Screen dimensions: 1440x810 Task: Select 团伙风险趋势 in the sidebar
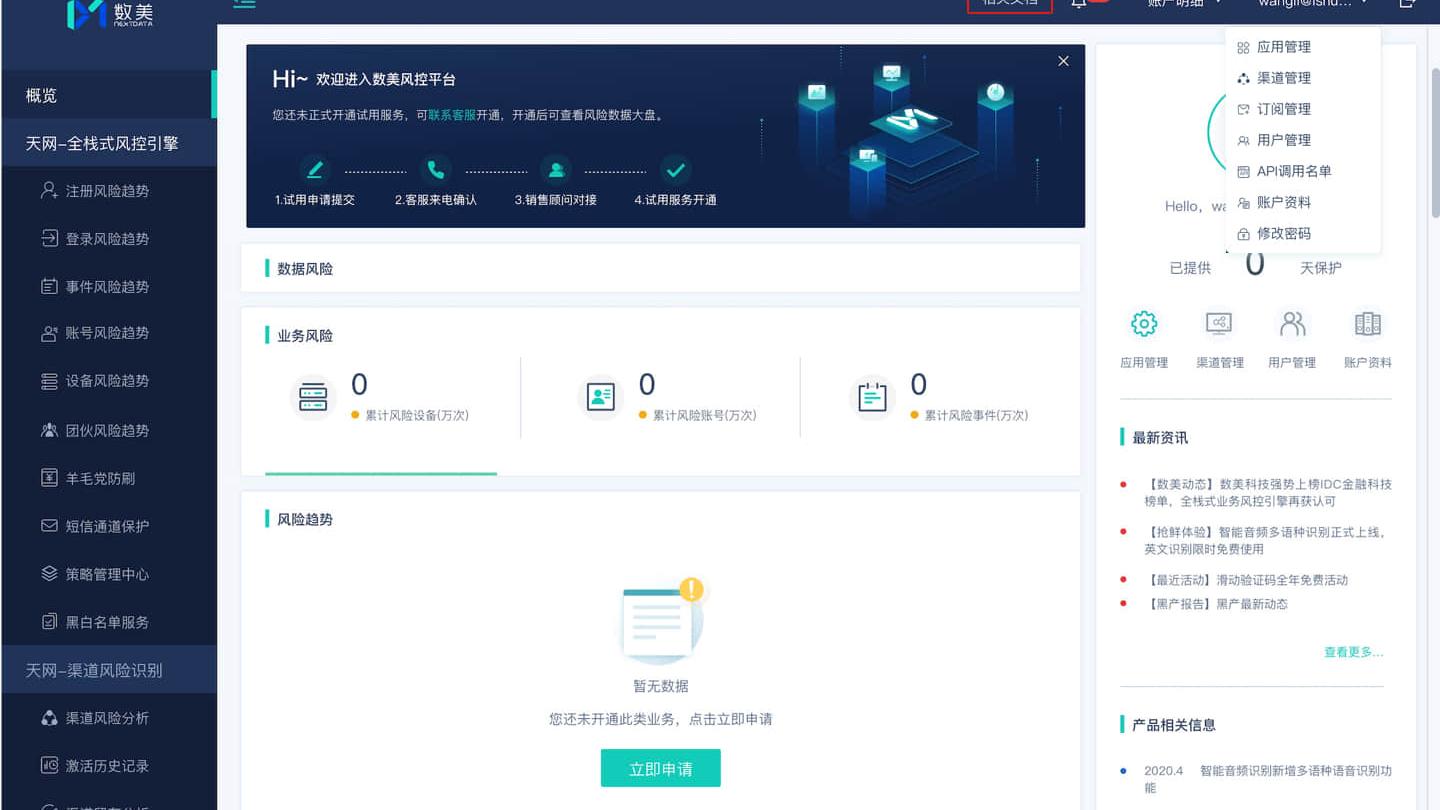(x=107, y=430)
